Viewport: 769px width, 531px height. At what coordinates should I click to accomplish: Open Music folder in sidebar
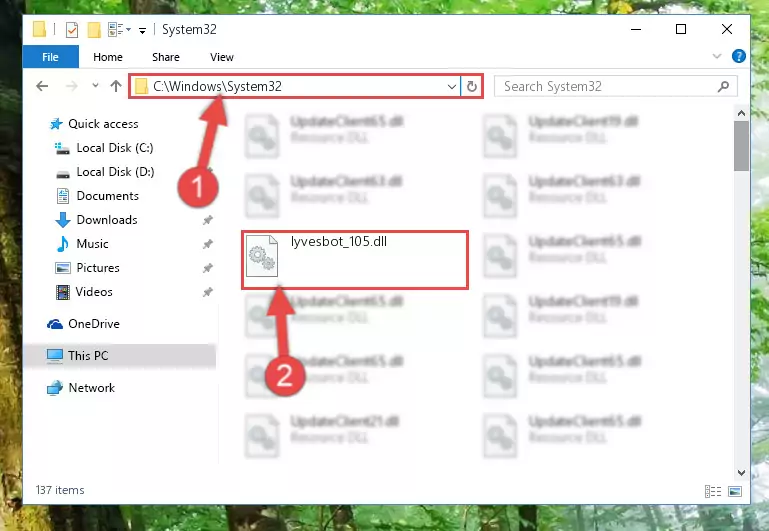pyautogui.click(x=92, y=244)
